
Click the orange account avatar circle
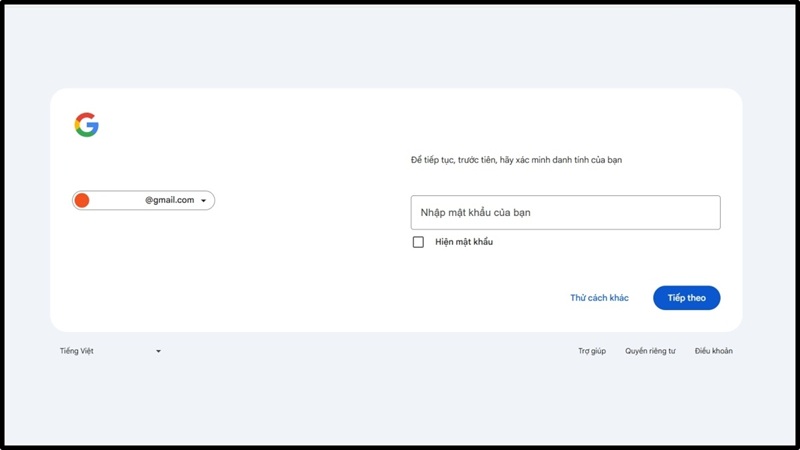(x=82, y=200)
